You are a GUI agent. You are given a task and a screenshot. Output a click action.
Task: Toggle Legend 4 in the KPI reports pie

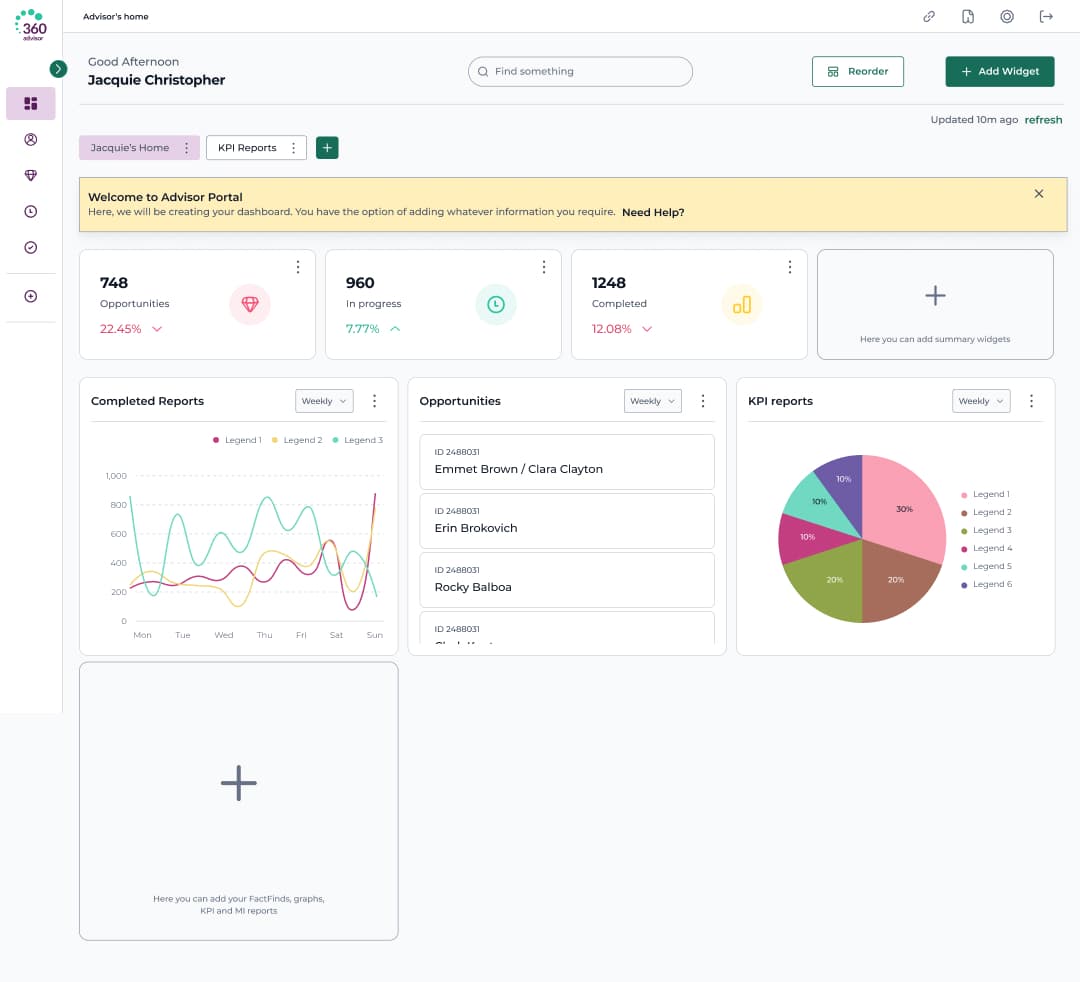point(986,548)
